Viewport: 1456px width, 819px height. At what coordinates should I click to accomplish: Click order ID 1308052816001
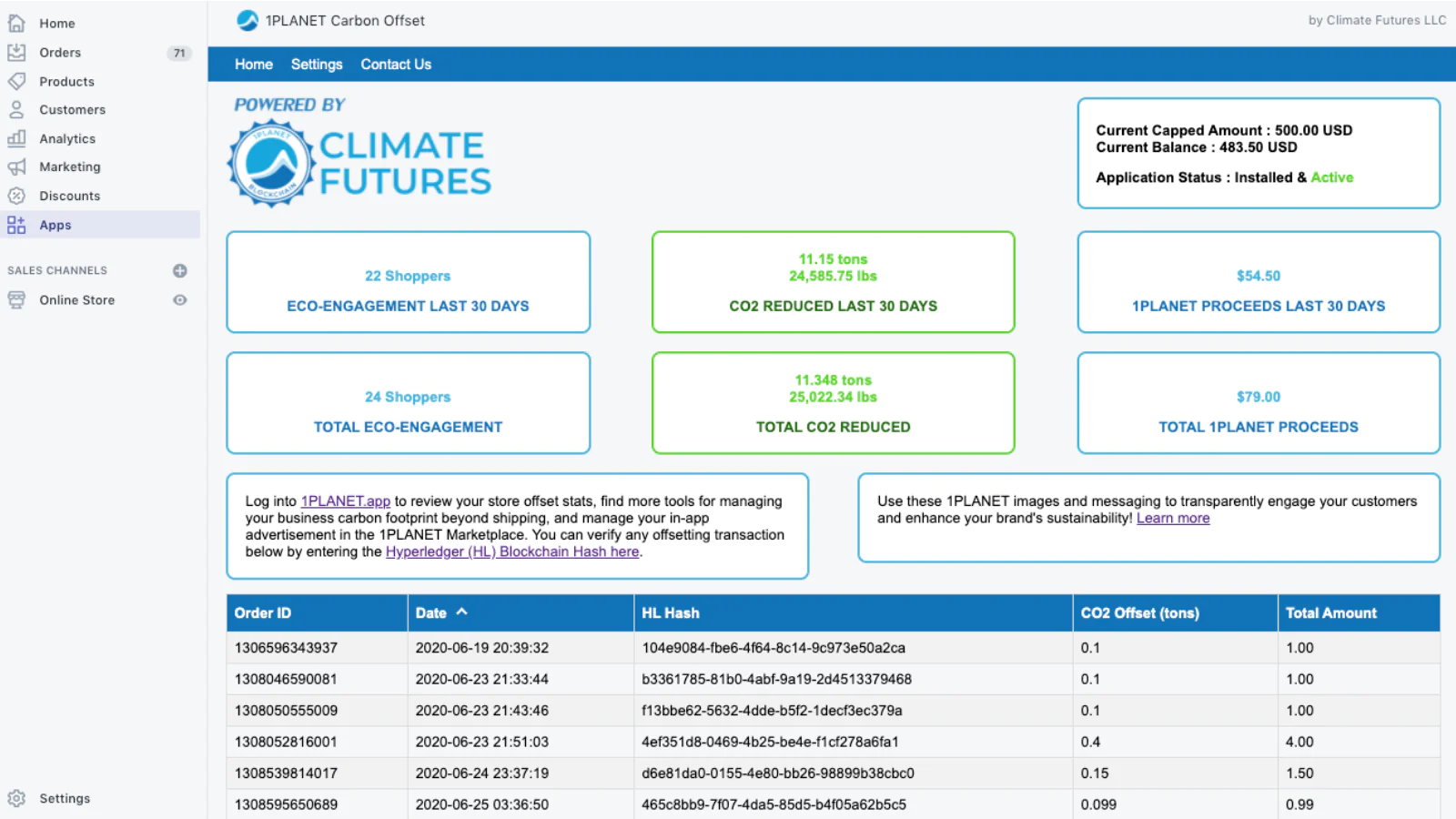click(286, 742)
